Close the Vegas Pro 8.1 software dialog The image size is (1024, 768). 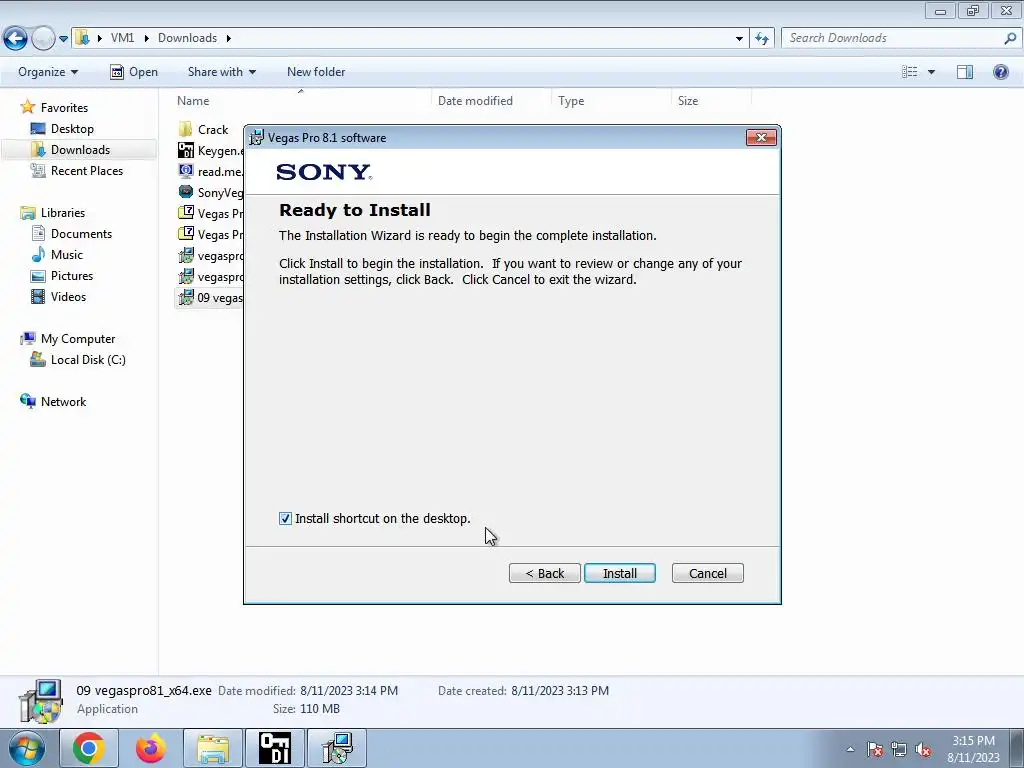tap(761, 137)
